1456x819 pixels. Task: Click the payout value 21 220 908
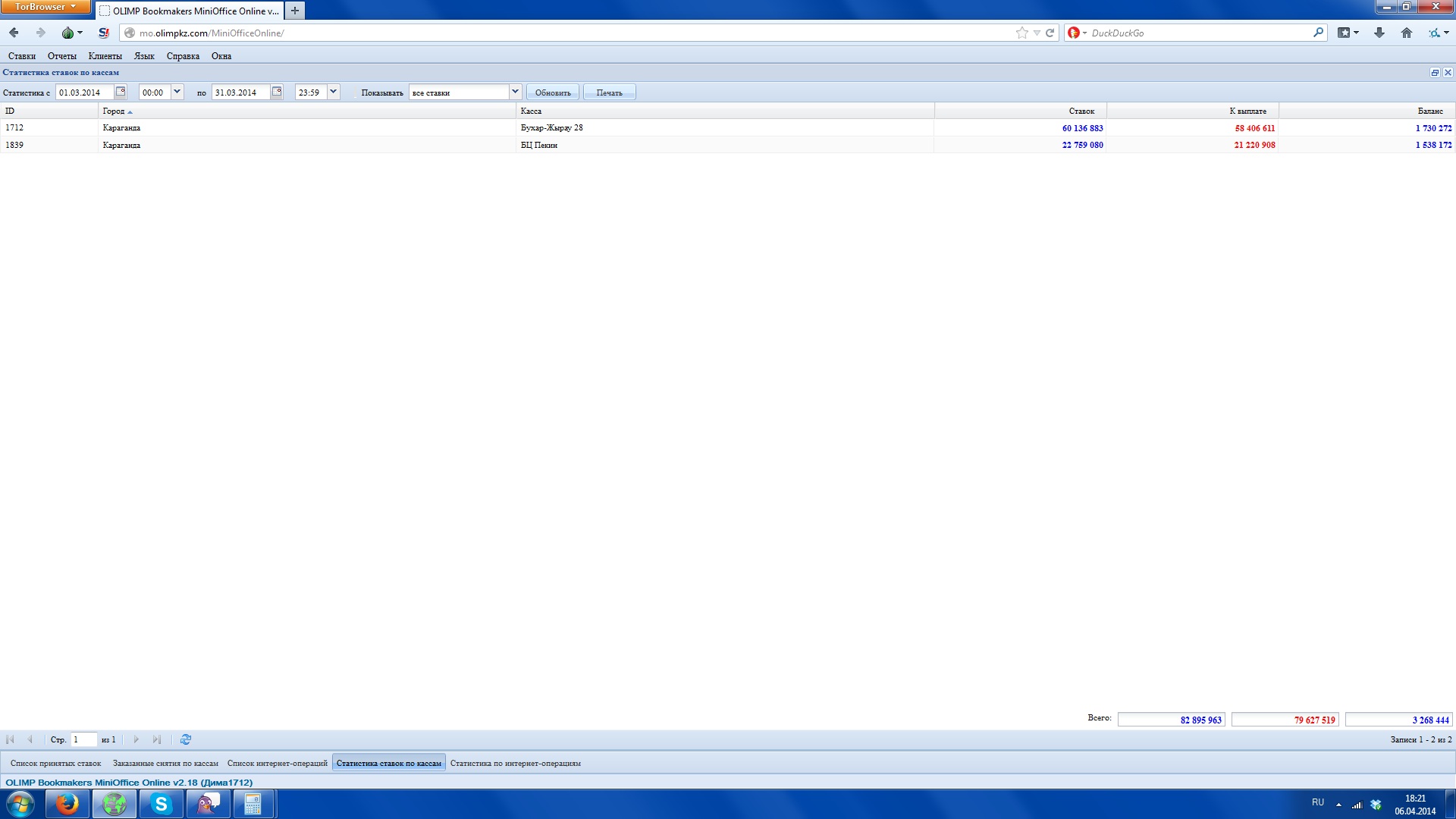point(1254,145)
